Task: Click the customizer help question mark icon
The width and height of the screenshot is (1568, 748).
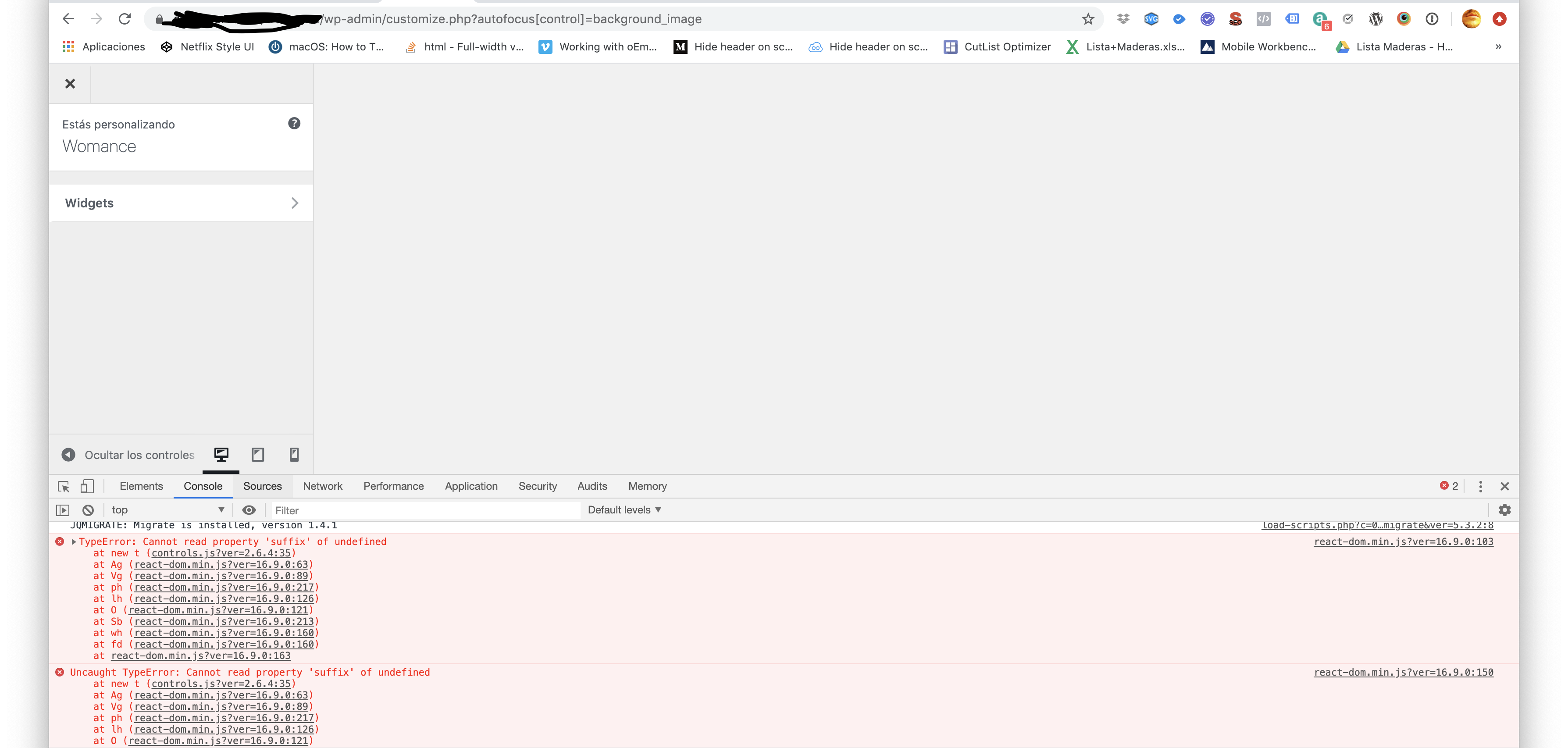Action: tap(294, 123)
